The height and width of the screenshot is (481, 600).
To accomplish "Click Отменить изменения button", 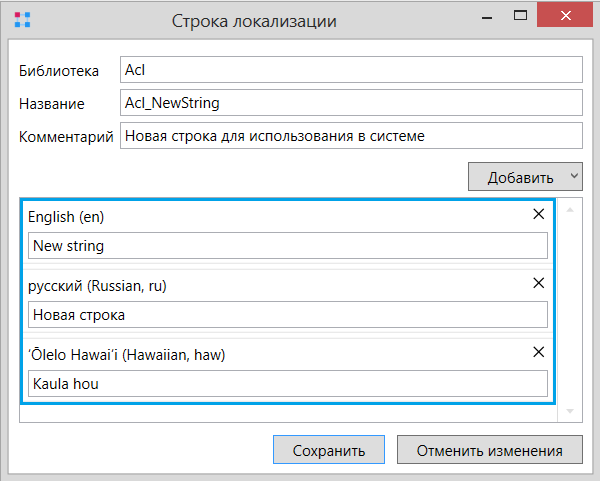I will coord(490,450).
